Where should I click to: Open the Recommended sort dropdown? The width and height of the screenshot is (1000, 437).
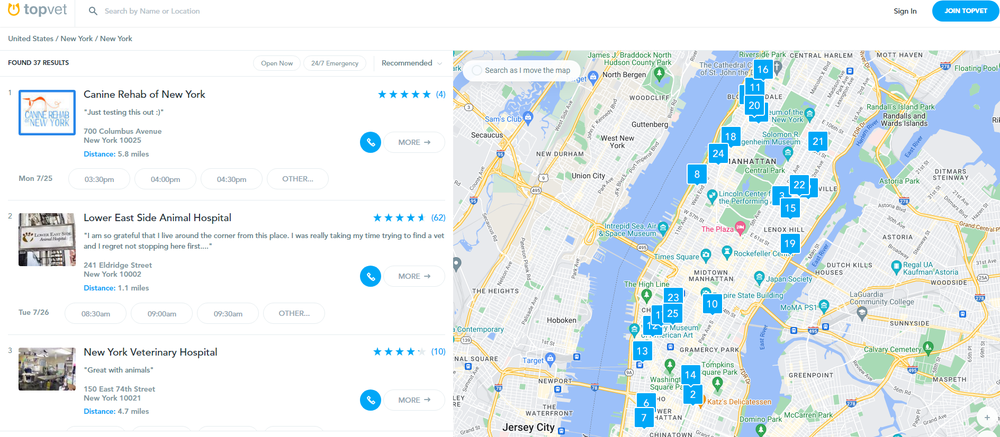(411, 63)
